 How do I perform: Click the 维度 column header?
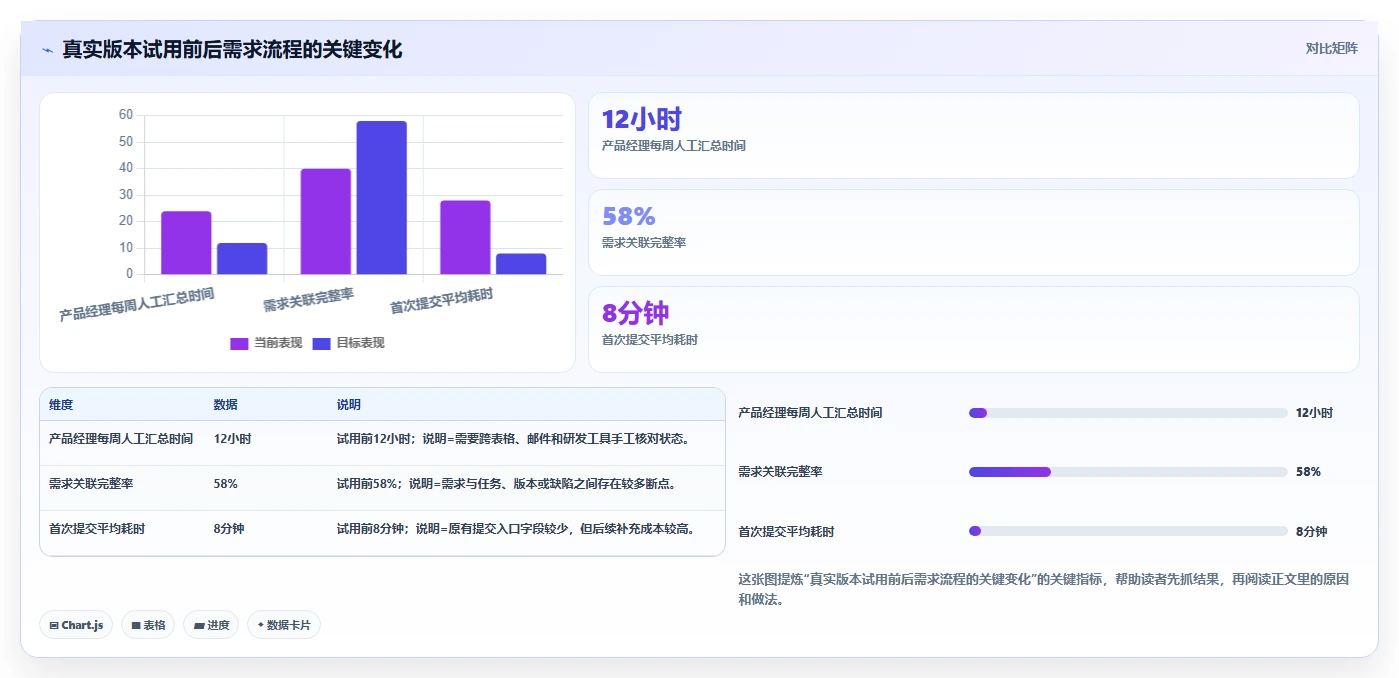point(61,405)
